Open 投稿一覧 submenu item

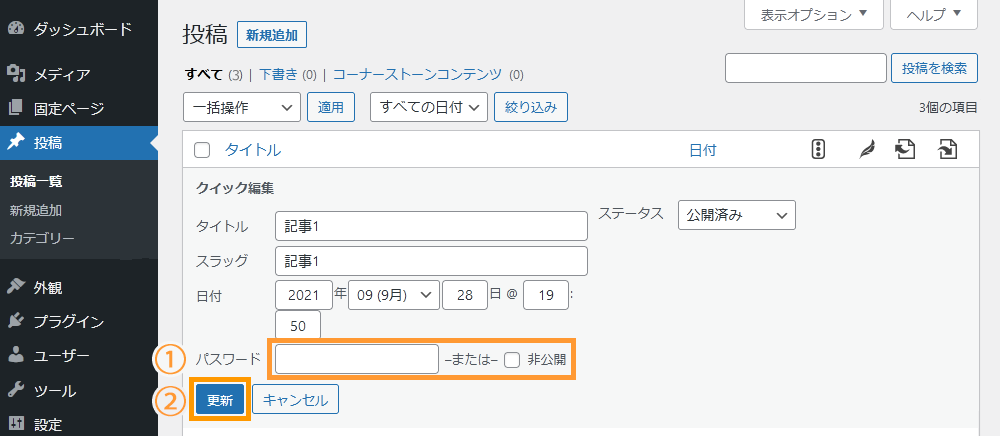(36, 182)
